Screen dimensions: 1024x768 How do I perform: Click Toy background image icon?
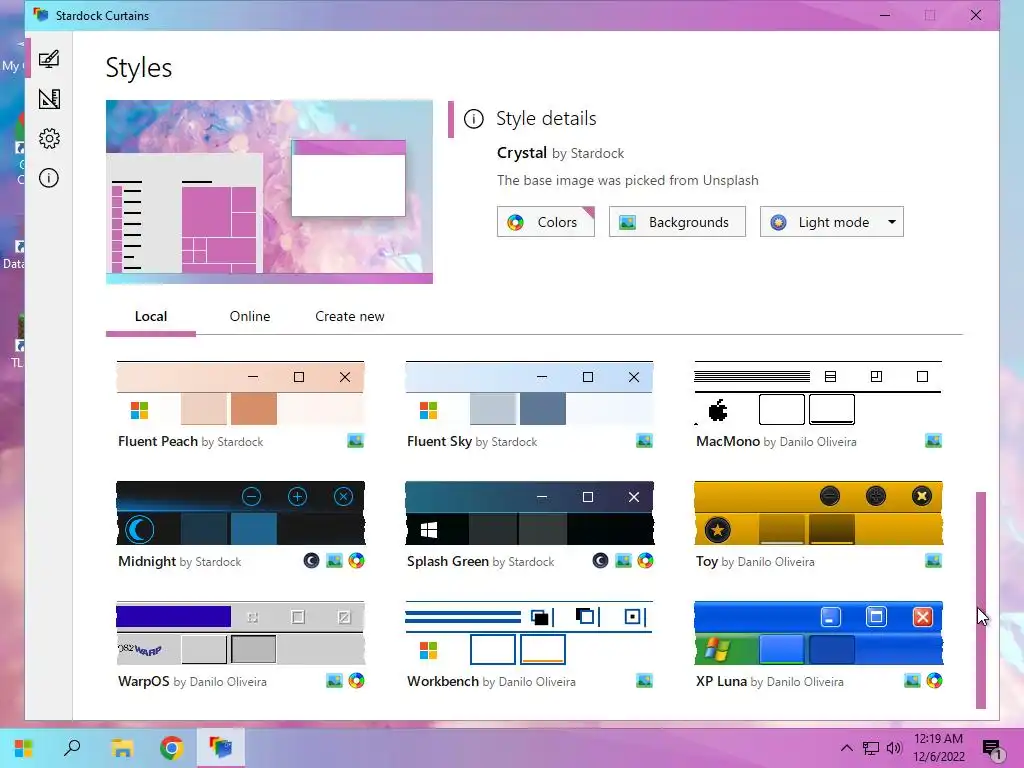click(933, 561)
